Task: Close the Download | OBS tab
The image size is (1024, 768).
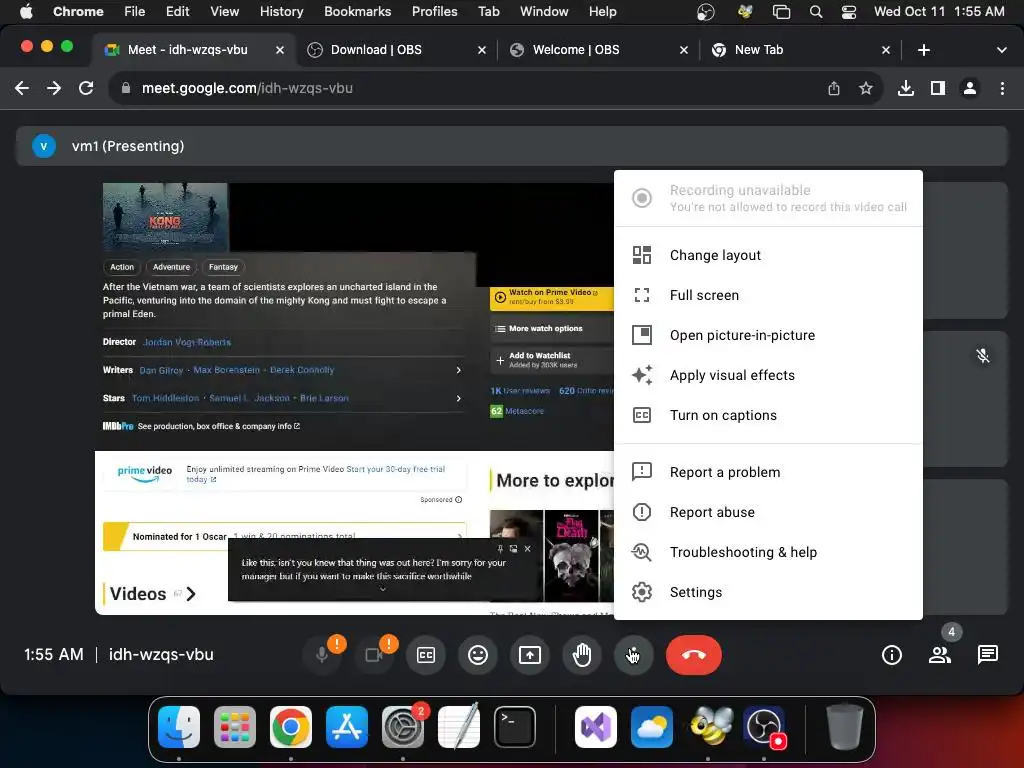Action: pos(482,50)
